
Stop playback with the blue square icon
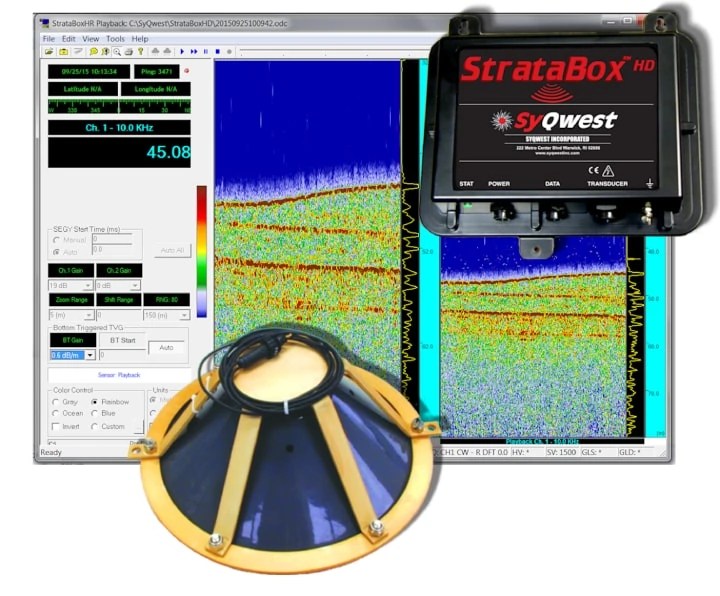(218, 52)
